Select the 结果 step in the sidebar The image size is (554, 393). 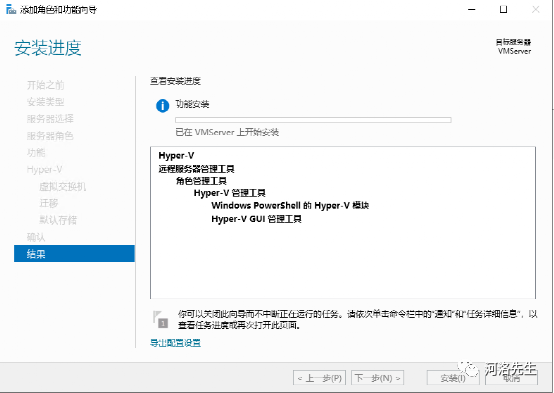pos(74,253)
